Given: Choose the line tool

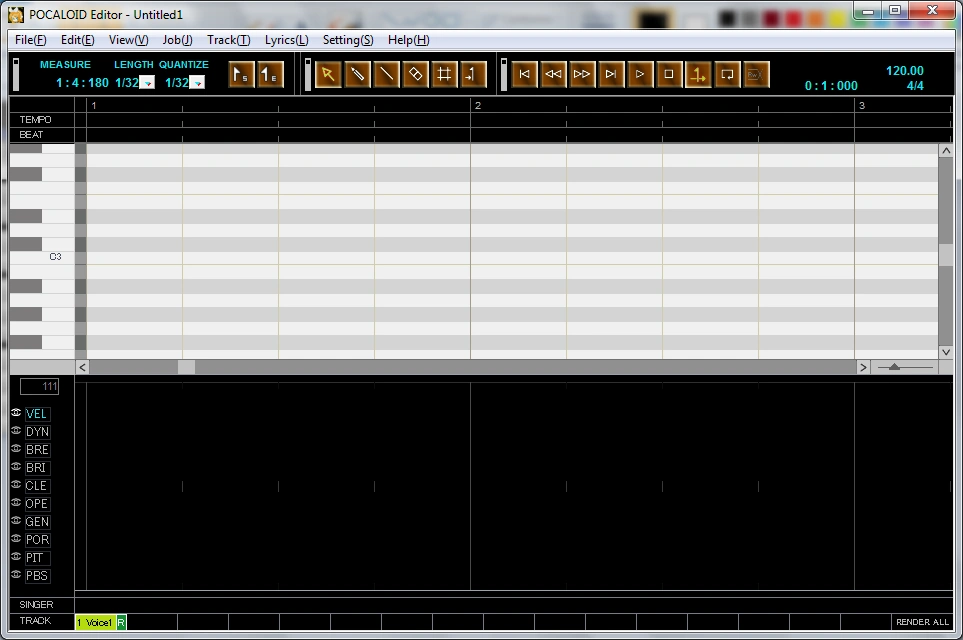Looking at the screenshot, I should (386, 75).
